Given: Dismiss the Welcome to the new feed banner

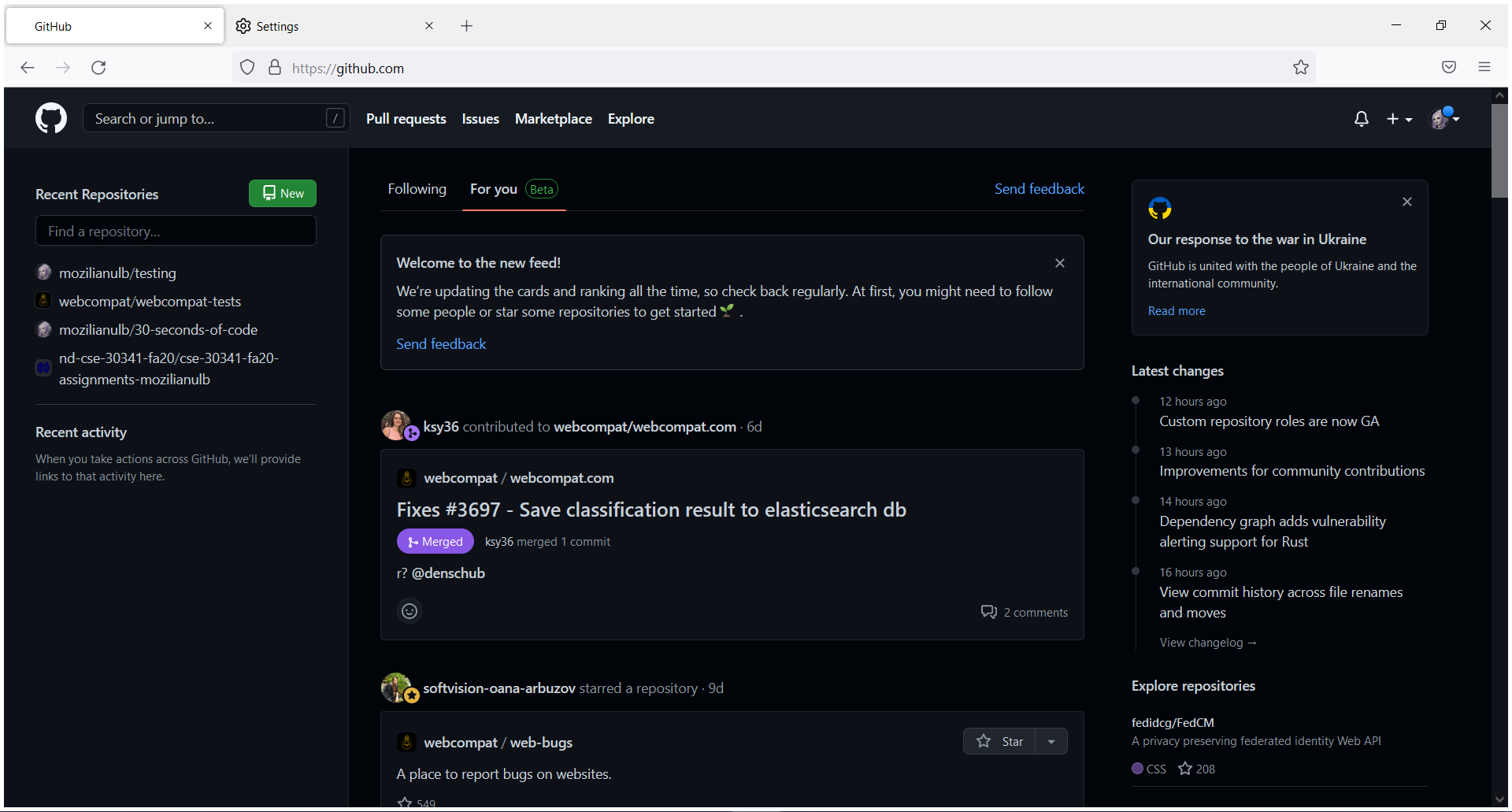Looking at the screenshot, I should [x=1060, y=263].
